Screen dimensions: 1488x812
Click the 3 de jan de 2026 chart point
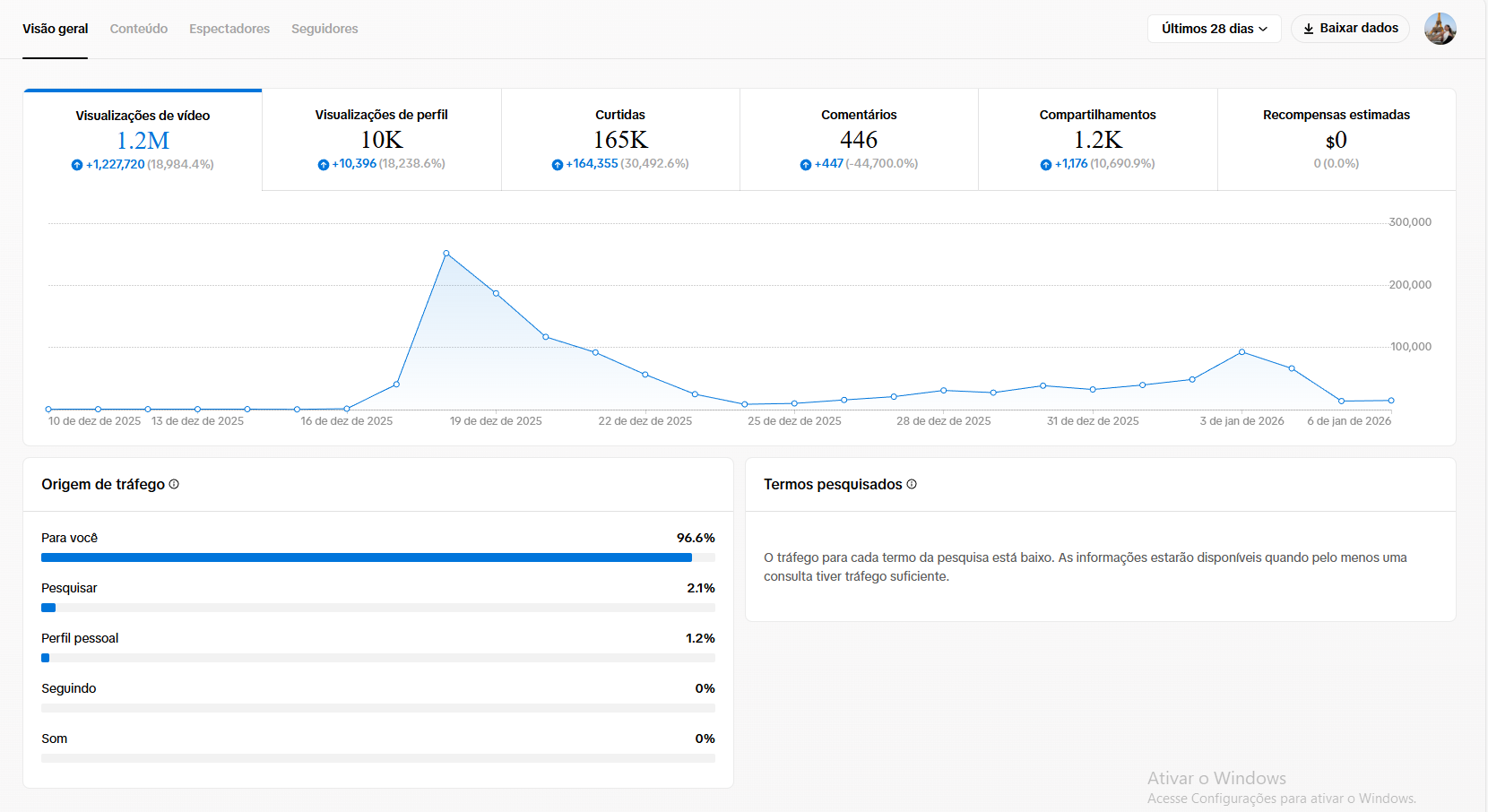pyautogui.click(x=1241, y=352)
